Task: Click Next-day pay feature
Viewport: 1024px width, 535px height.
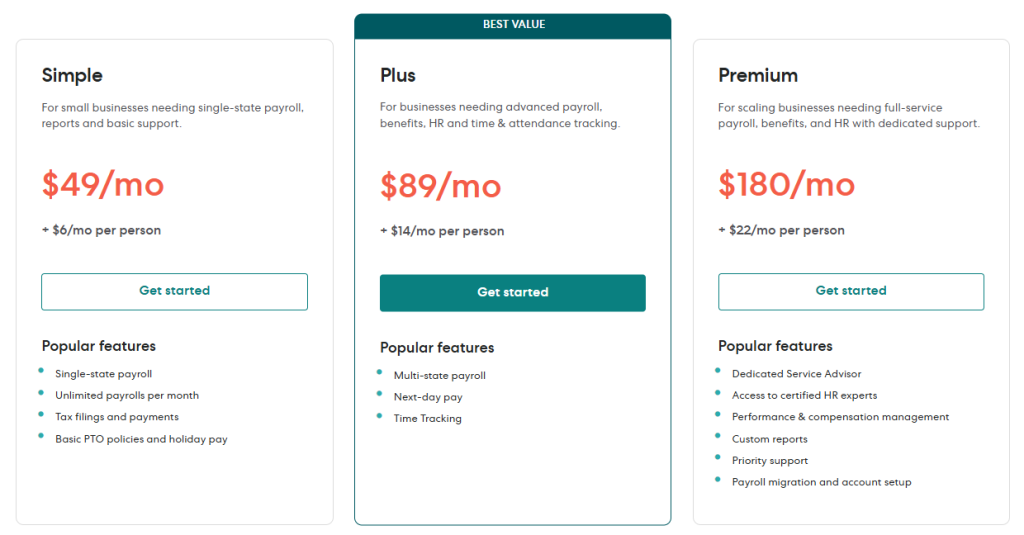Action: coord(428,397)
